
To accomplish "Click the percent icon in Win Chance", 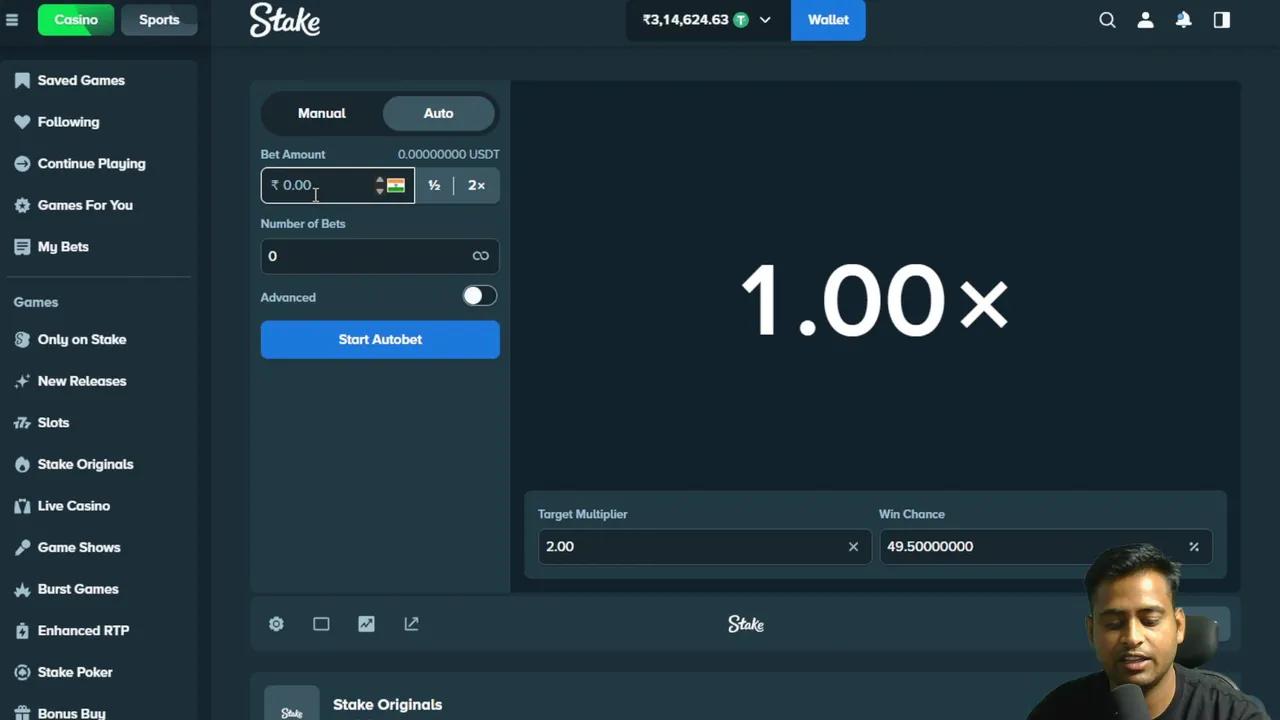I will point(1194,546).
